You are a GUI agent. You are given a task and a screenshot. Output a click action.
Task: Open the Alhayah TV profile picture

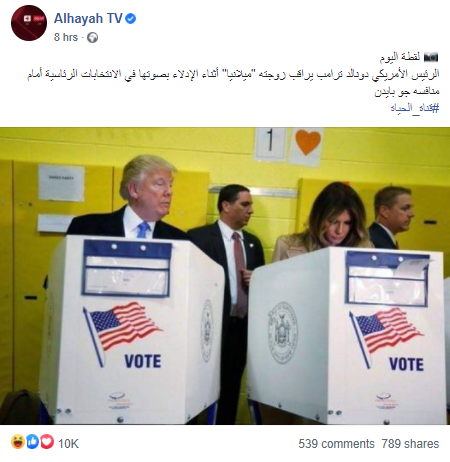click(29, 23)
